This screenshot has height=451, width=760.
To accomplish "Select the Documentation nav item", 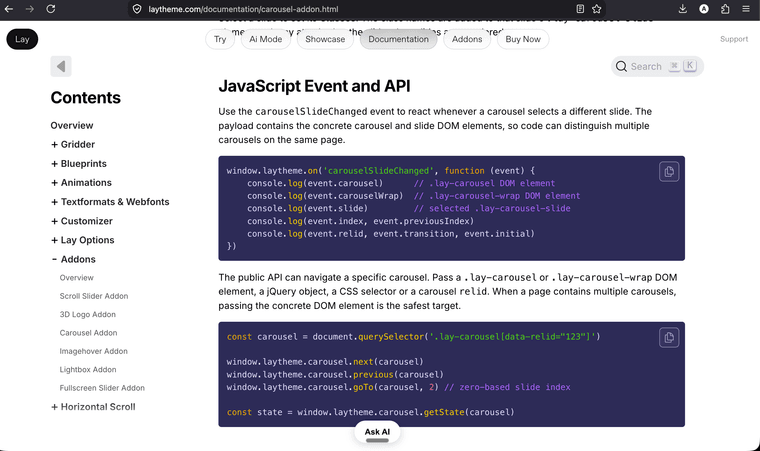I will pyautogui.click(x=398, y=39).
